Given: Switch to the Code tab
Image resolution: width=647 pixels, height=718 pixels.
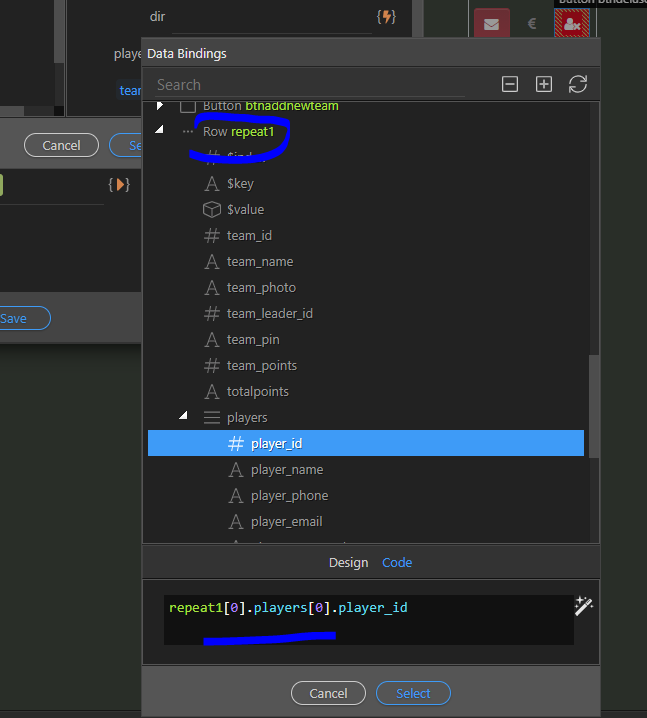Looking at the screenshot, I should (x=397, y=563).
